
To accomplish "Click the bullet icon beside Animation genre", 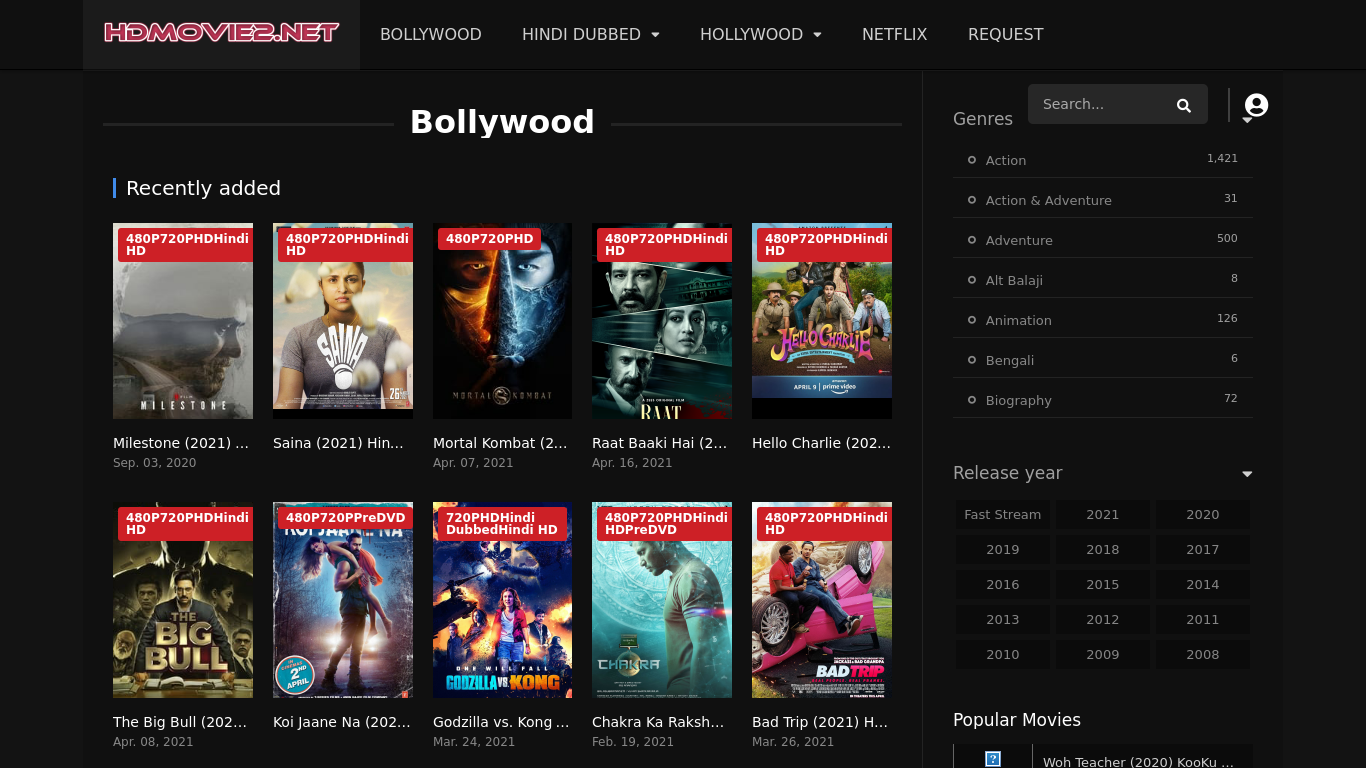I will click(x=971, y=319).
